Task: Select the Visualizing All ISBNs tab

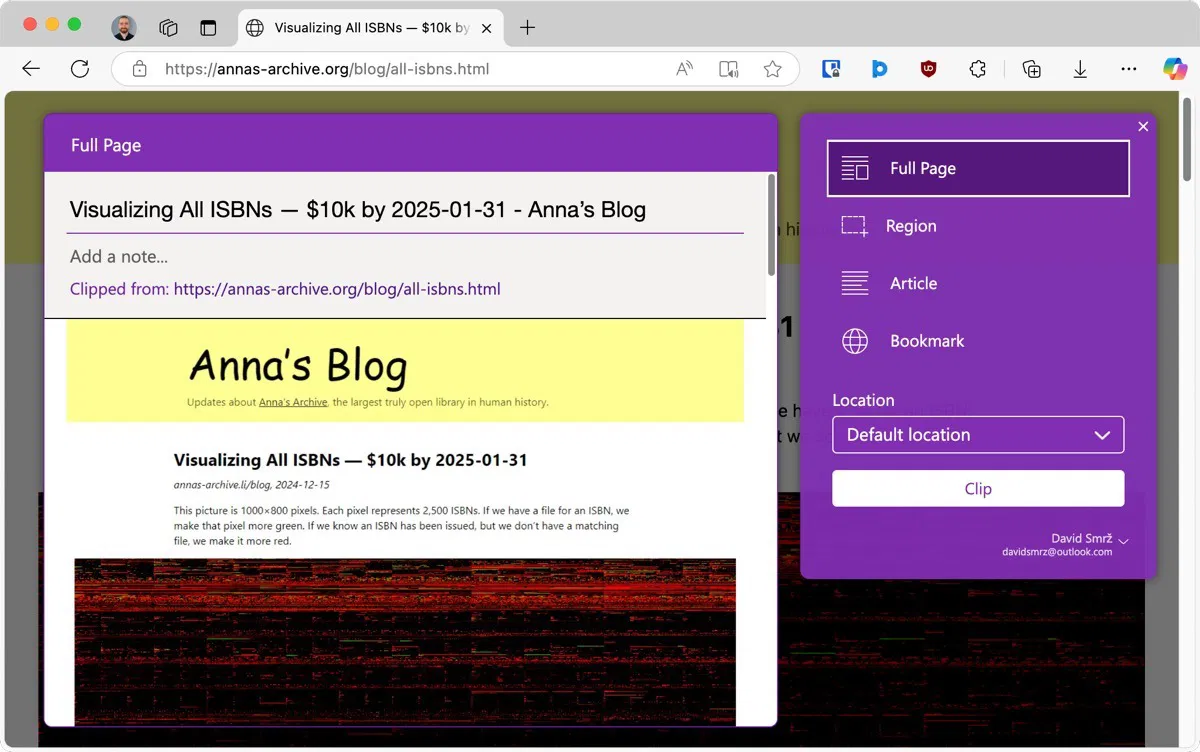Action: pos(370,27)
